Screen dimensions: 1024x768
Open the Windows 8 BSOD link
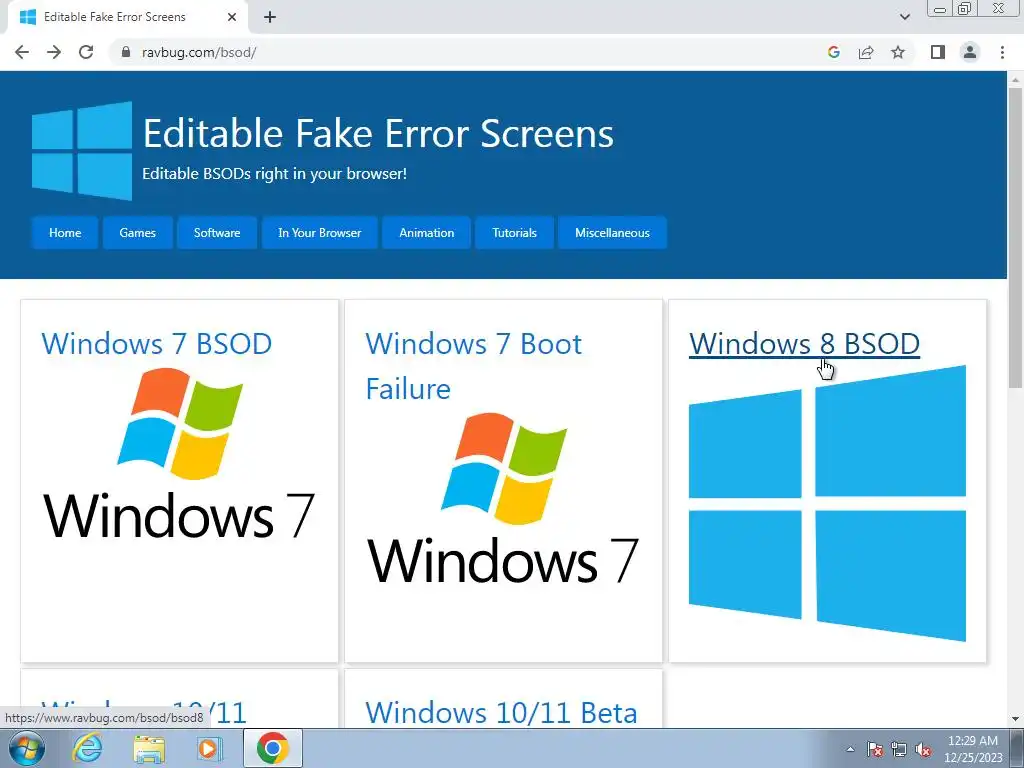(x=804, y=344)
